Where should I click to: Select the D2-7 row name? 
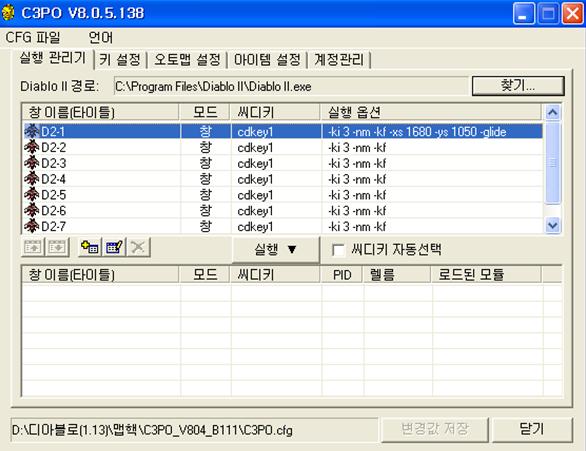pos(54,227)
